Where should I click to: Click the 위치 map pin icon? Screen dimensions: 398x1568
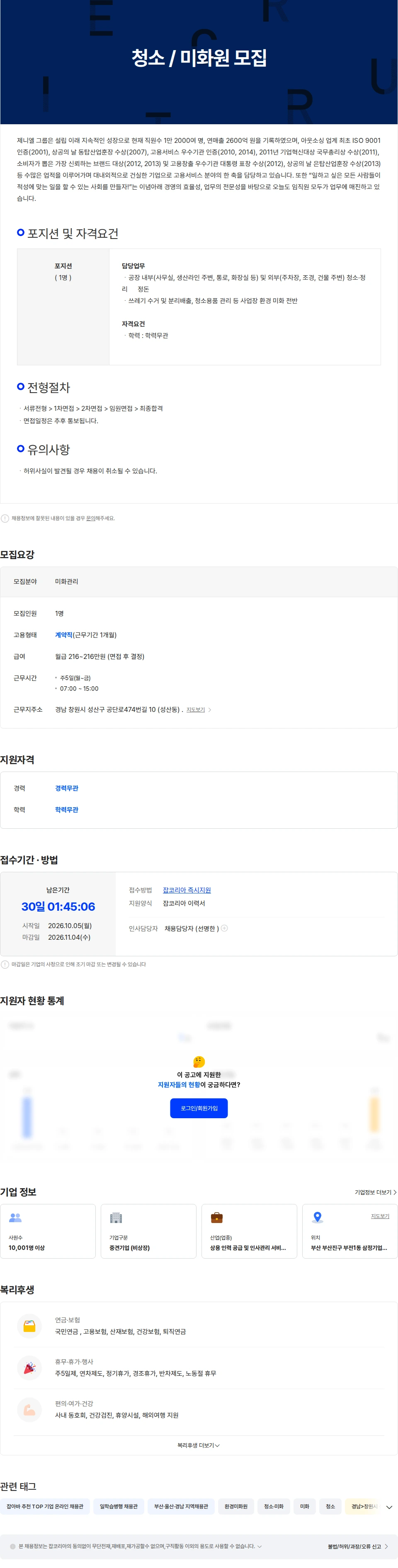(317, 1217)
